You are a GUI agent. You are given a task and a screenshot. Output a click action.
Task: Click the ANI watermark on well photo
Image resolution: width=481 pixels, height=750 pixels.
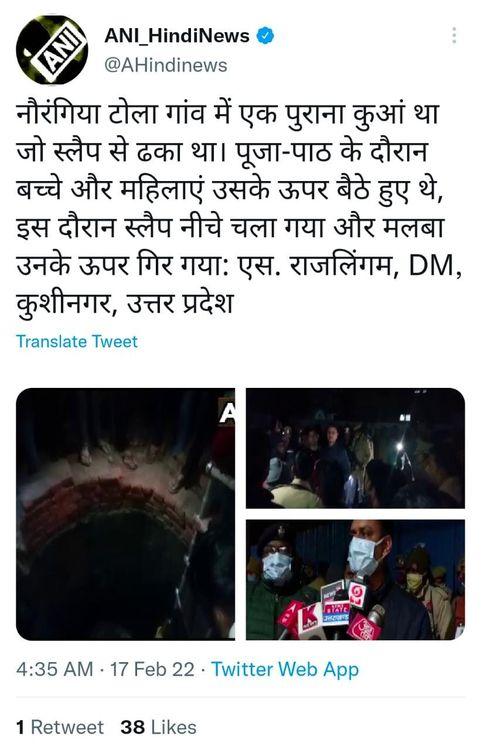[x=227, y=412]
